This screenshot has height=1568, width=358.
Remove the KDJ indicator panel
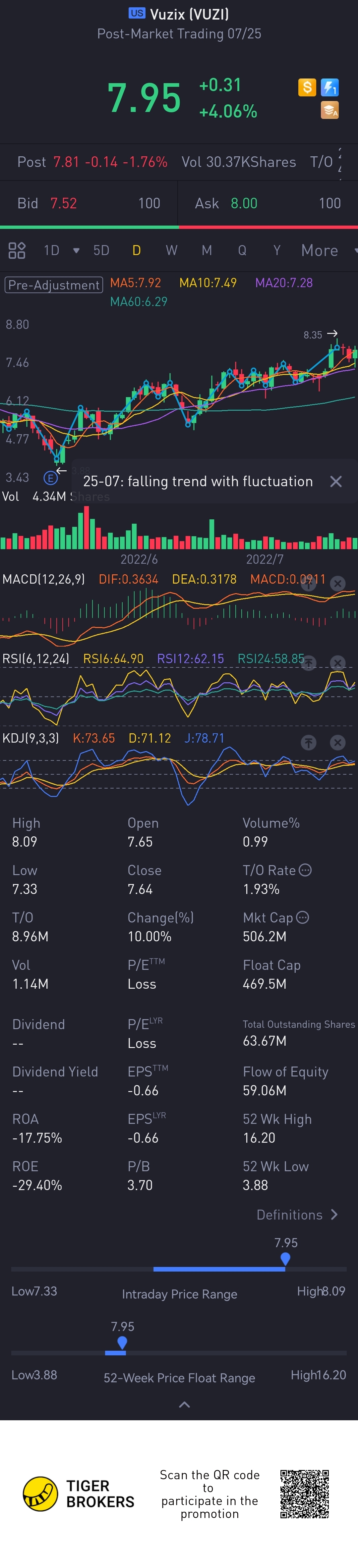click(337, 742)
